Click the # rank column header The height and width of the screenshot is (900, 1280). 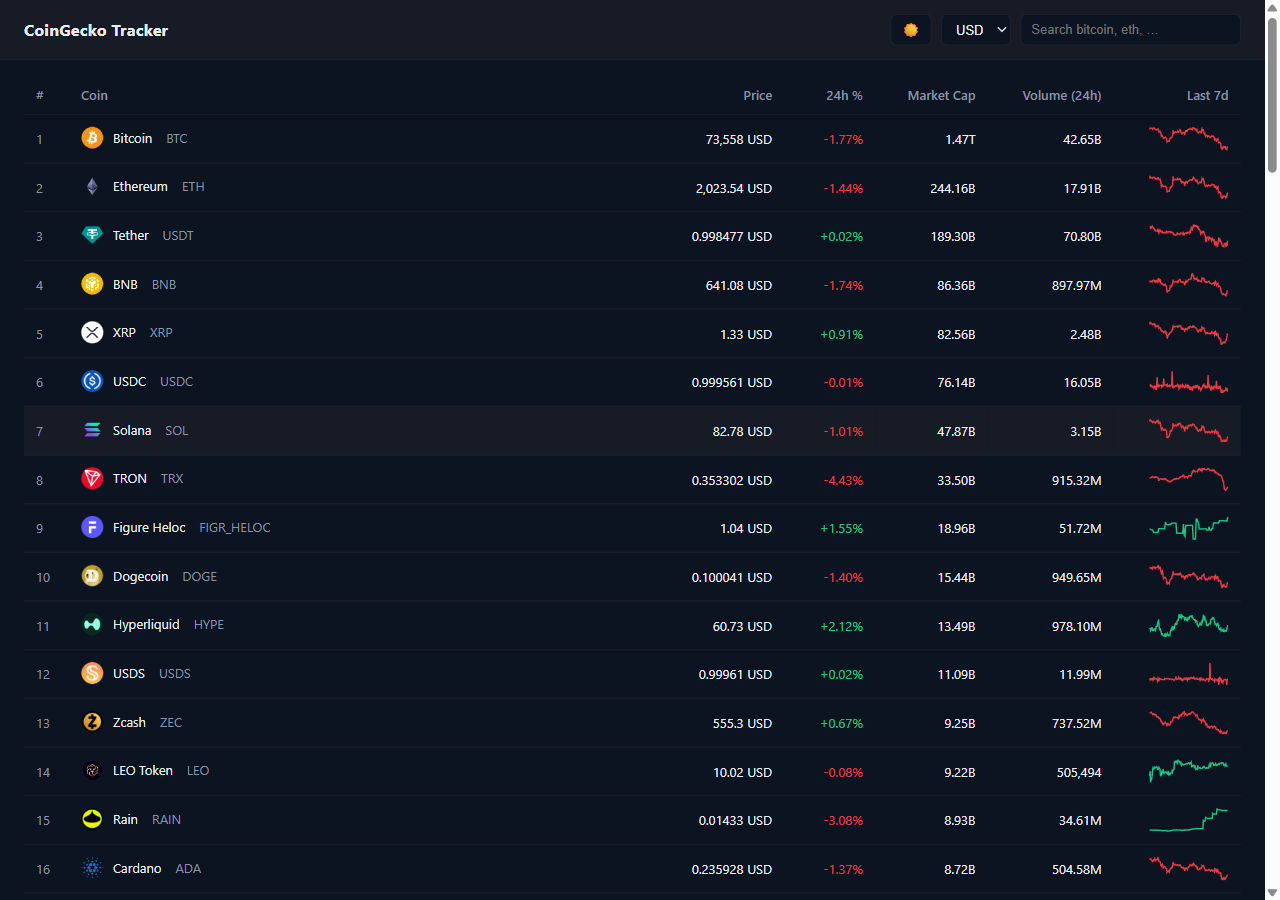tap(40, 95)
